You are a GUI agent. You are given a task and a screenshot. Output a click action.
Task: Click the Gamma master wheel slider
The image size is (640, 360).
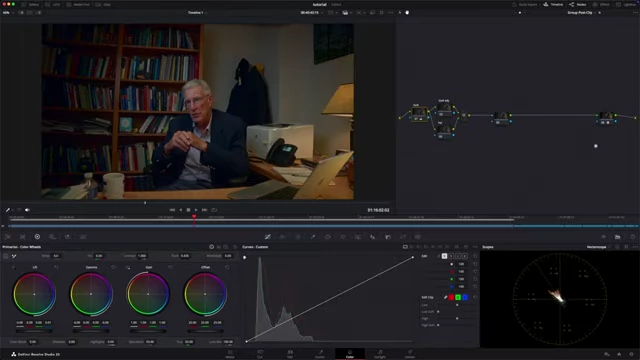click(91, 331)
